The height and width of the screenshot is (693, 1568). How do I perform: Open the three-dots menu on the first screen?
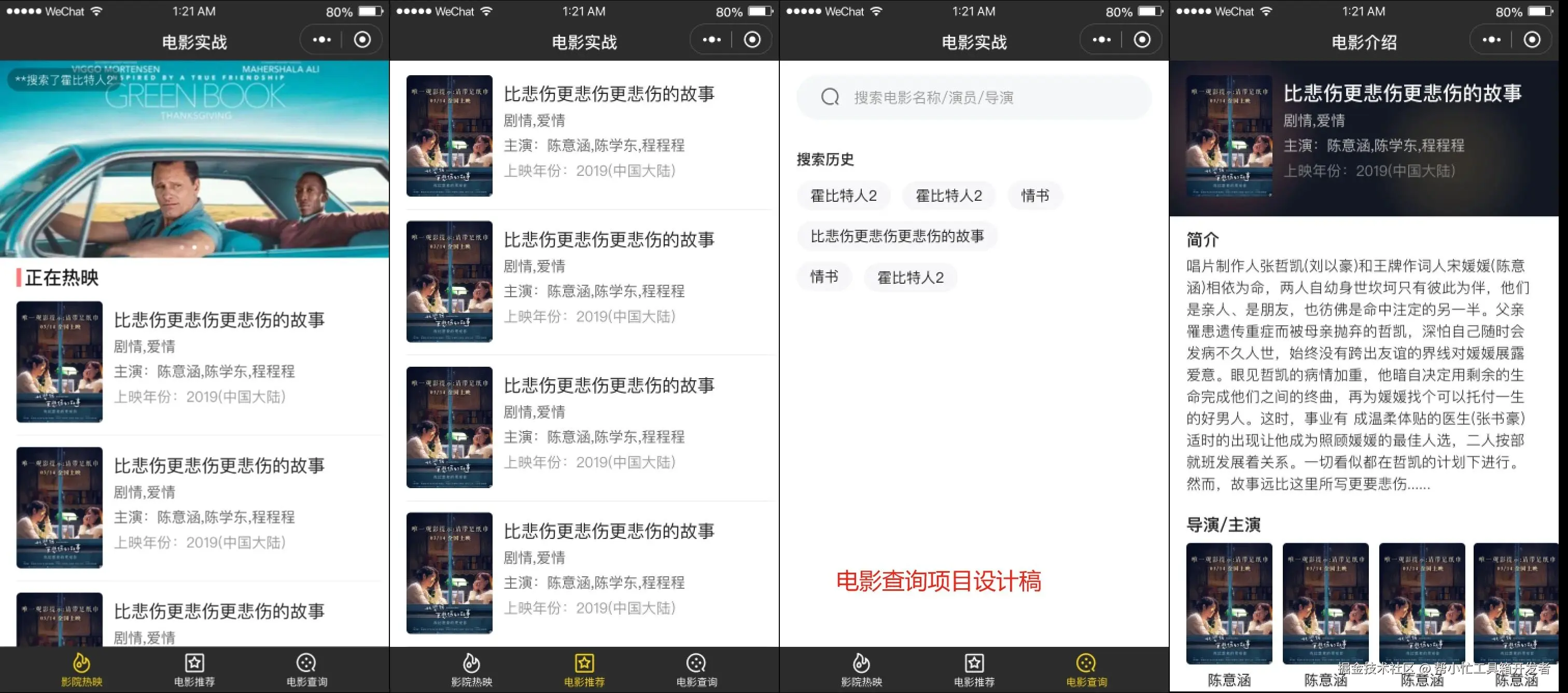coord(321,40)
